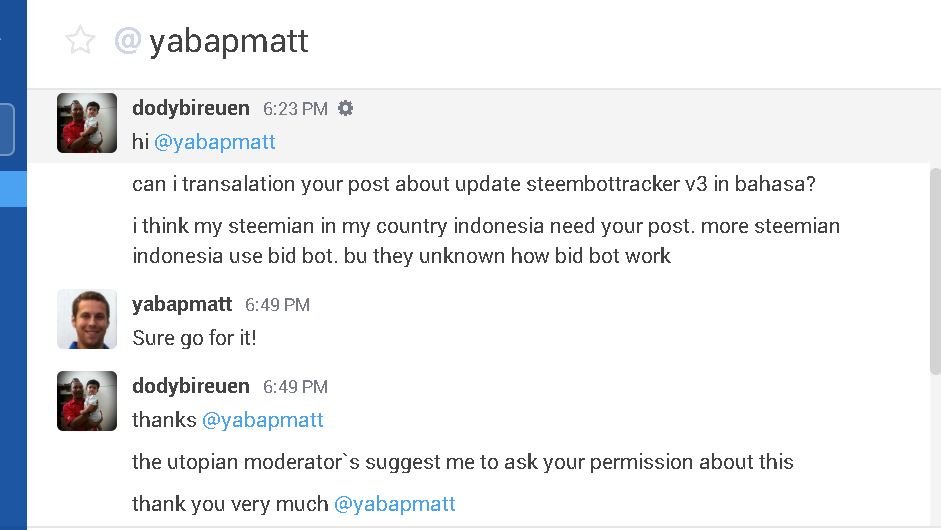Click the yabapmatt title in the header
941x530 pixels.
pyautogui.click(x=229, y=41)
